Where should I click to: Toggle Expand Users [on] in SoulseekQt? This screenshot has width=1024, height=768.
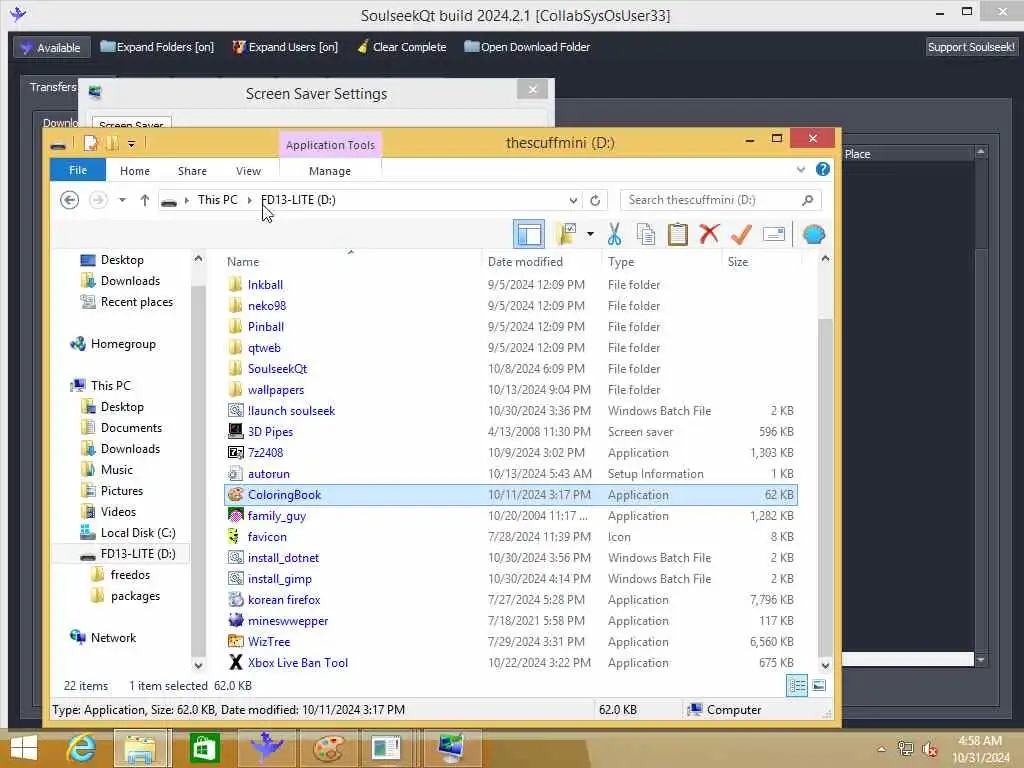pyautogui.click(x=285, y=47)
